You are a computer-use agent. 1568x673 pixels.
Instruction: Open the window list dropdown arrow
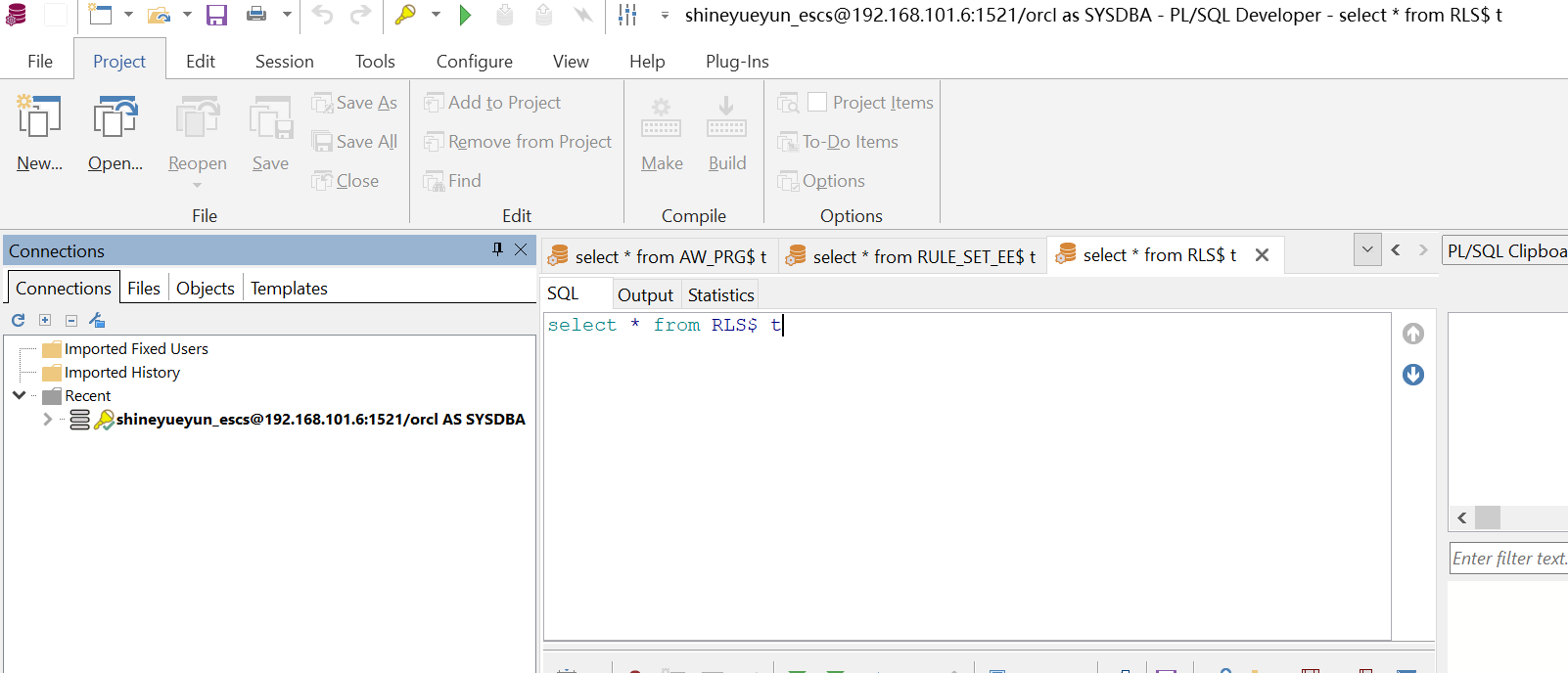[1367, 249]
